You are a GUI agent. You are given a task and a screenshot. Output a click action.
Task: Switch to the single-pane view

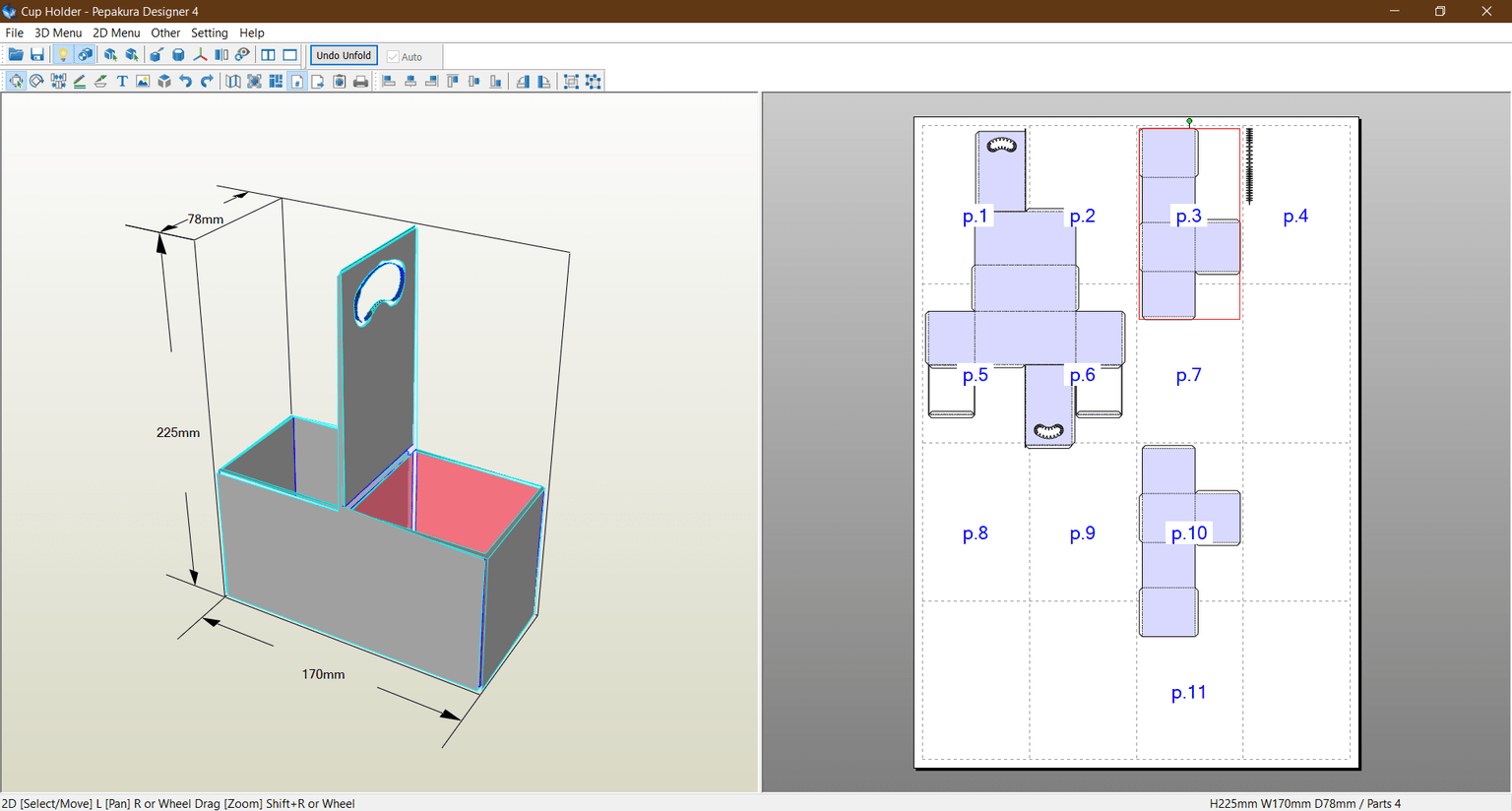(x=289, y=55)
